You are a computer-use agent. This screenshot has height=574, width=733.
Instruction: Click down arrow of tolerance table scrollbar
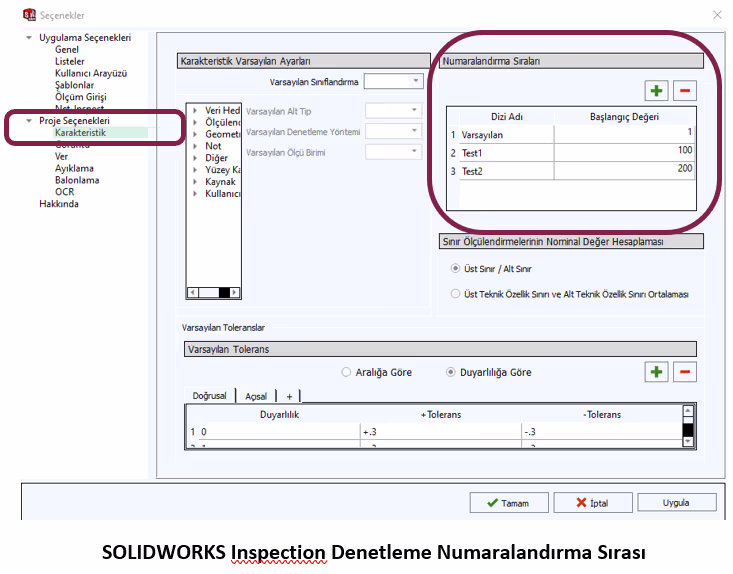pos(688,441)
